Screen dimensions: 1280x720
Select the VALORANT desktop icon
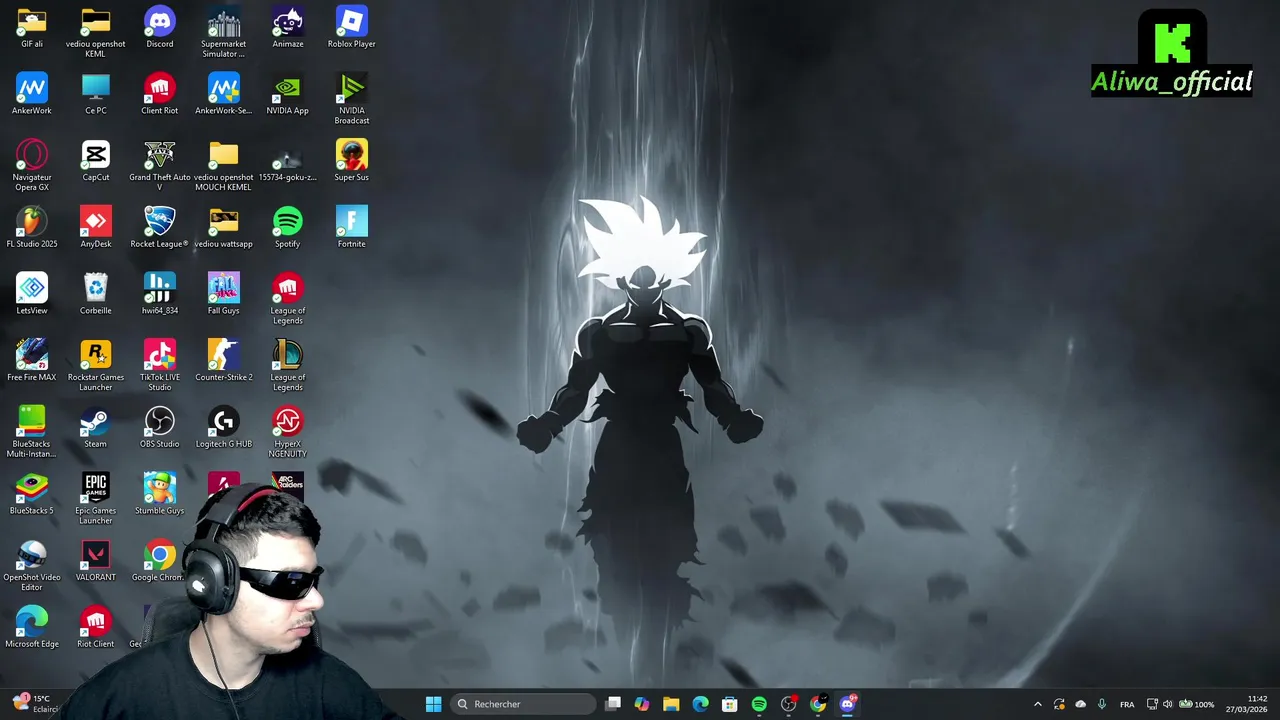point(96,561)
